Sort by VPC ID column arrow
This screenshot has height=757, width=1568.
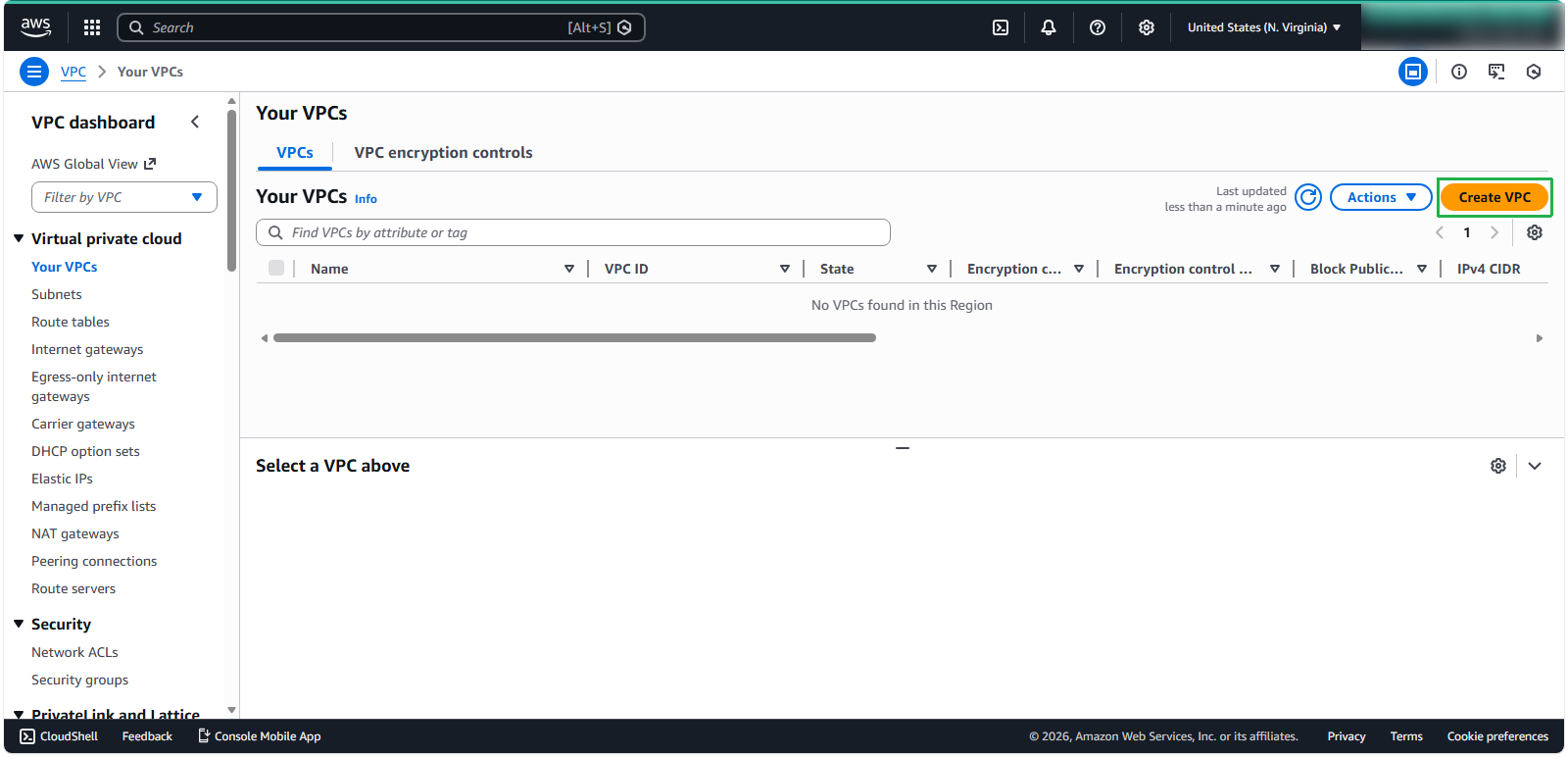785,269
